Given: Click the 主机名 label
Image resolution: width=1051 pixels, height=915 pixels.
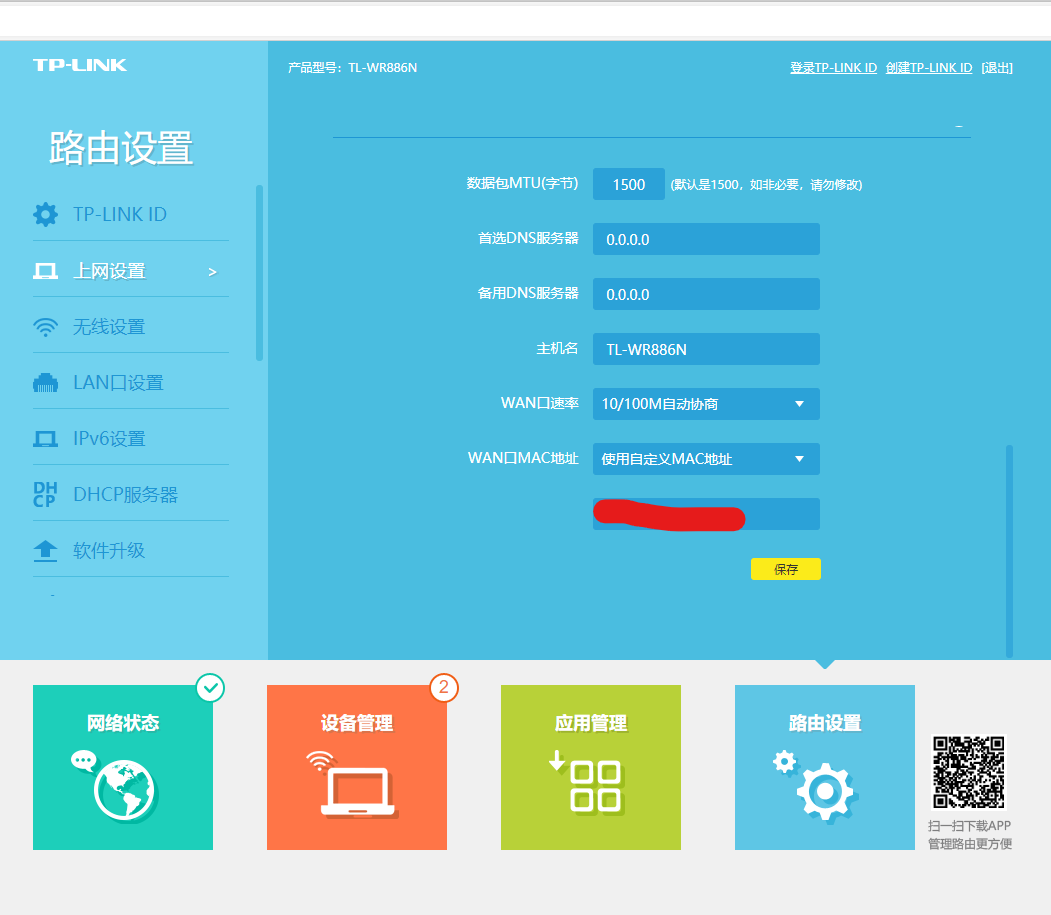Looking at the screenshot, I should click(x=557, y=349).
